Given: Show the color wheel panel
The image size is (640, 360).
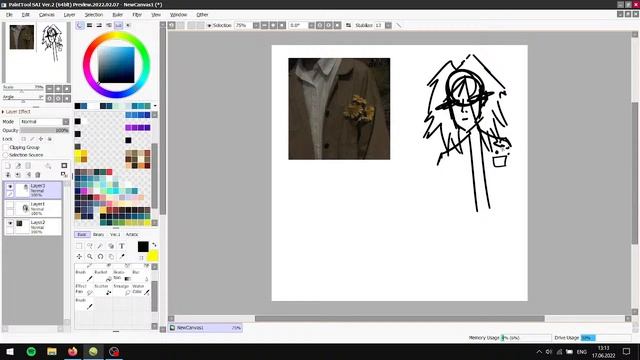Looking at the screenshot, I should pos(80,25).
